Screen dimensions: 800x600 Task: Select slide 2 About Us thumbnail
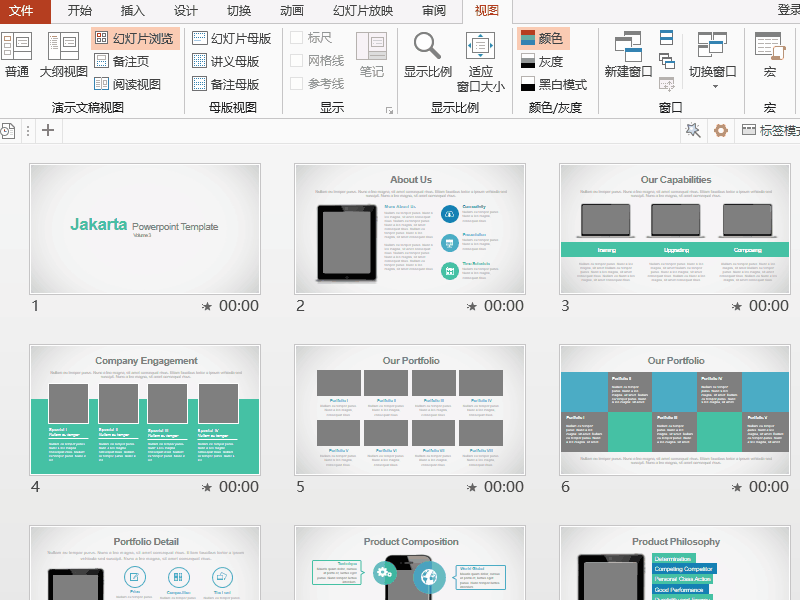click(410, 229)
